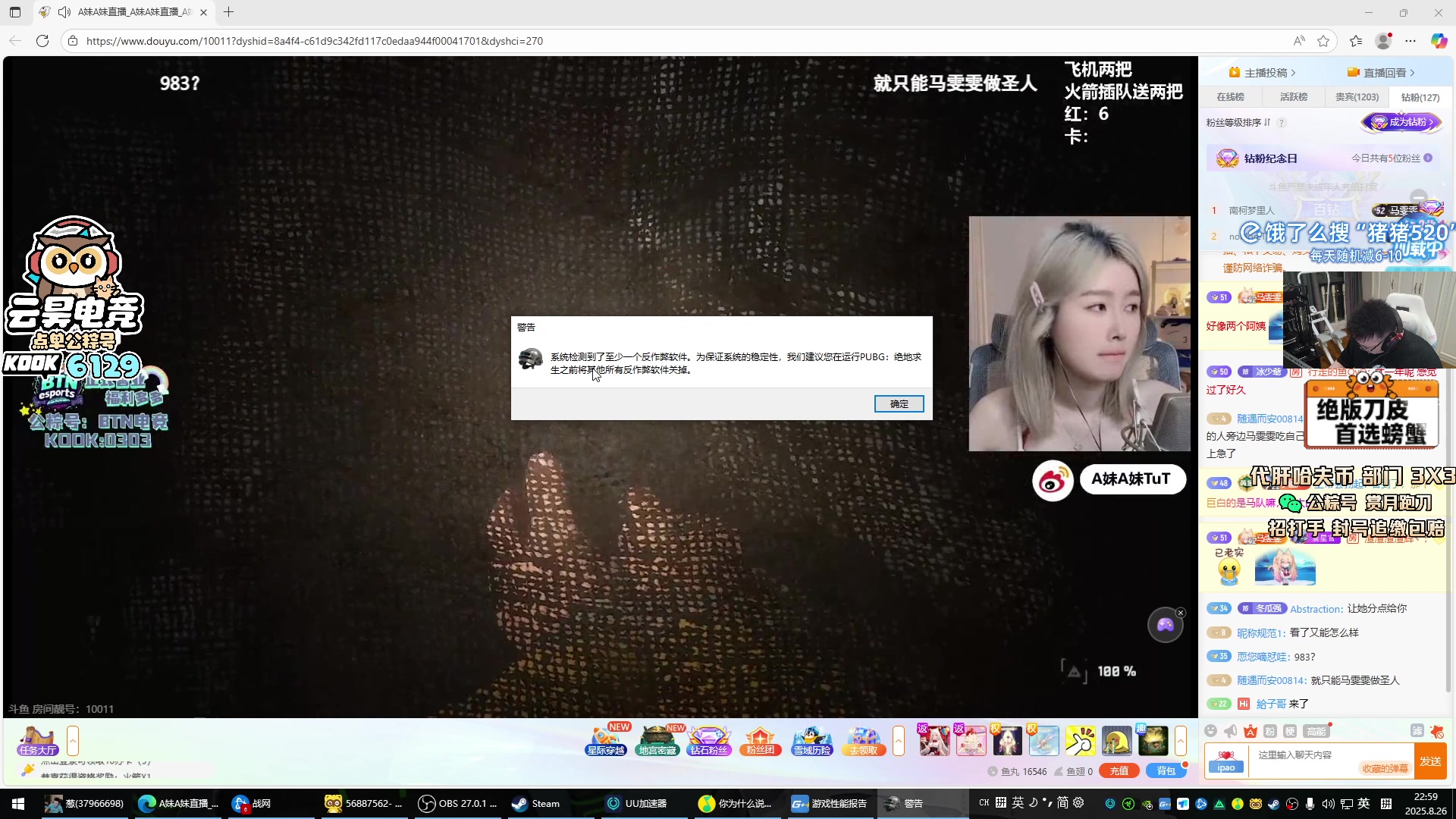
Task: Open 收藏的弹幕 saved danmaku
Action: pos(1385,769)
